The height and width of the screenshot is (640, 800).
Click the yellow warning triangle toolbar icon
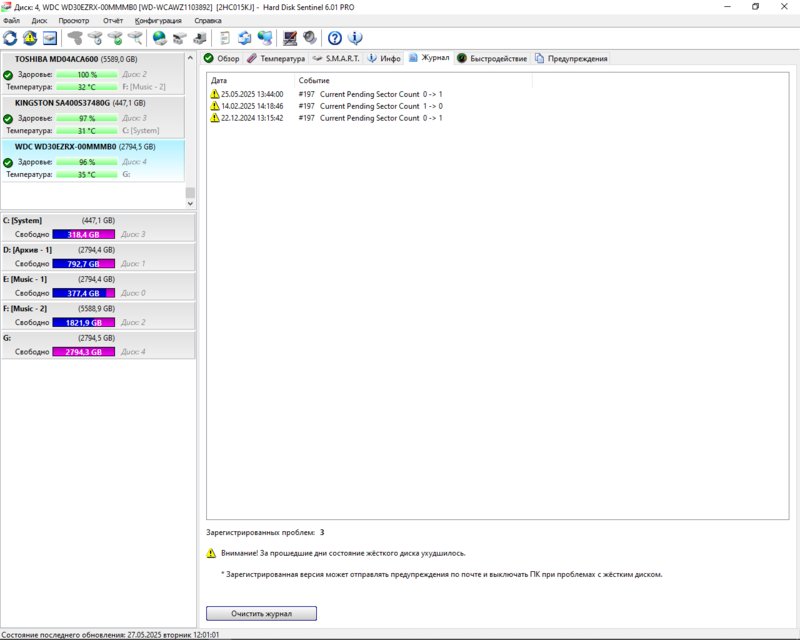[x=30, y=38]
